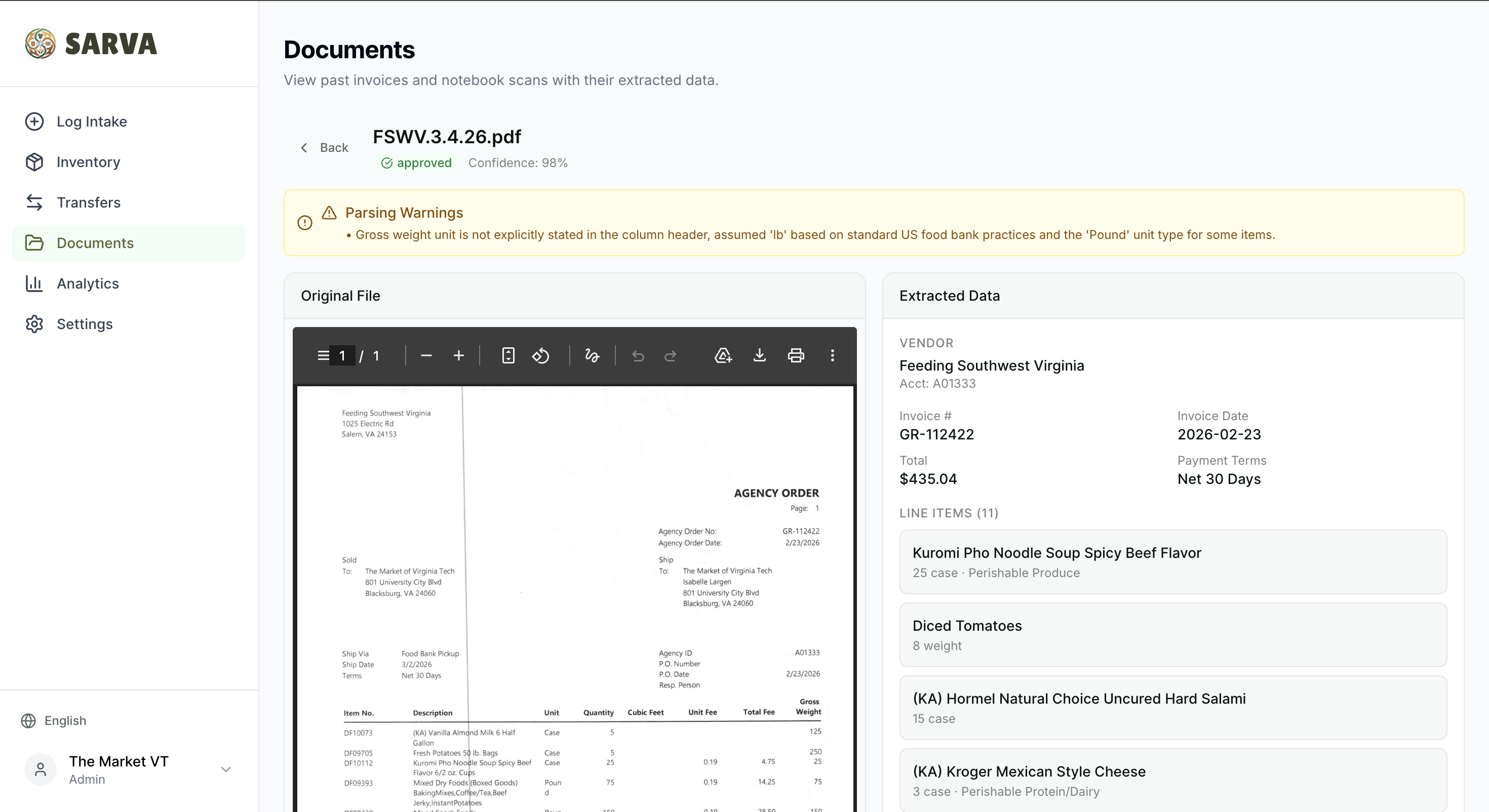The image size is (1489, 812).
Task: Zoom out the PDF viewer
Action: tap(426, 355)
